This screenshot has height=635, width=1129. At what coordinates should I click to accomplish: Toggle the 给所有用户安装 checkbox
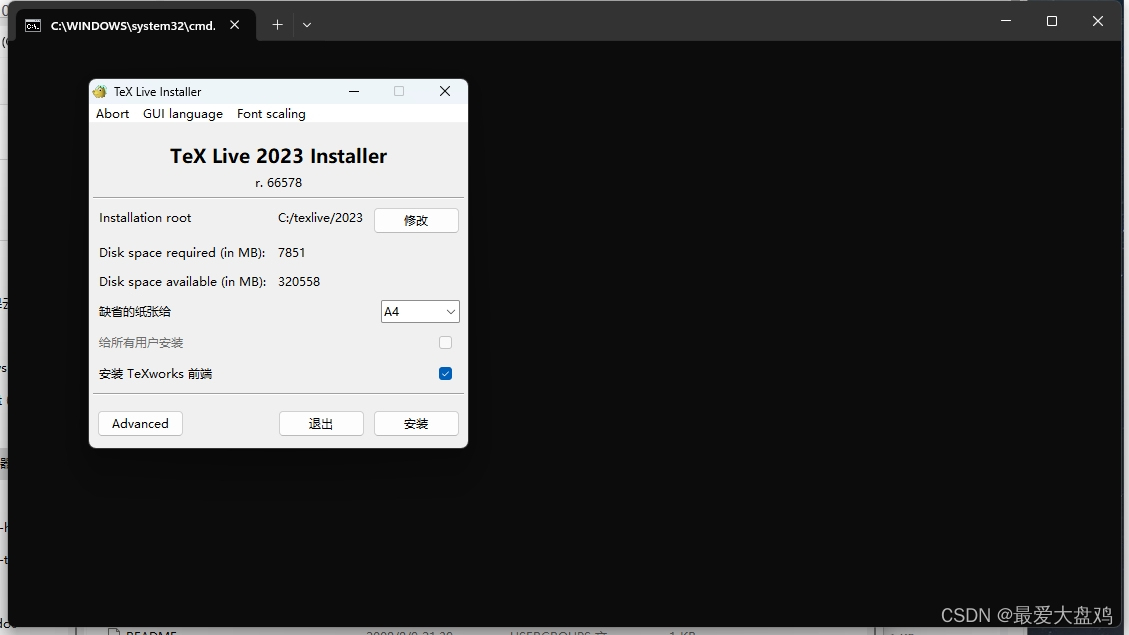[445, 343]
